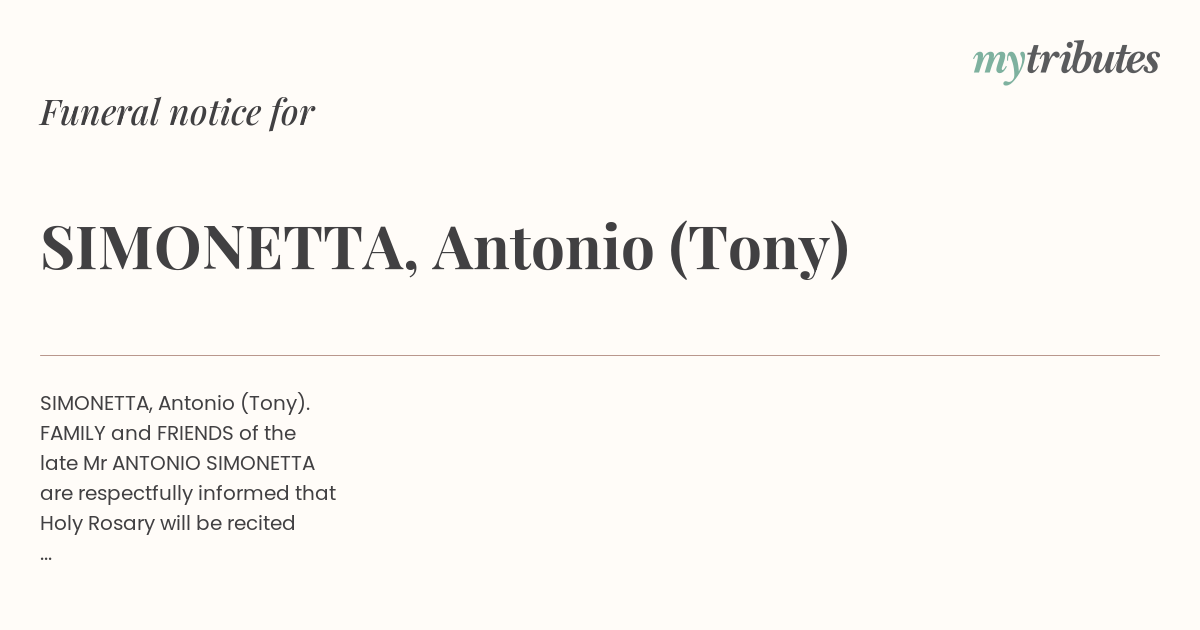Click the "Holy Rosary will be recited" line
Screen dimensions: 1200x630
tap(168, 523)
